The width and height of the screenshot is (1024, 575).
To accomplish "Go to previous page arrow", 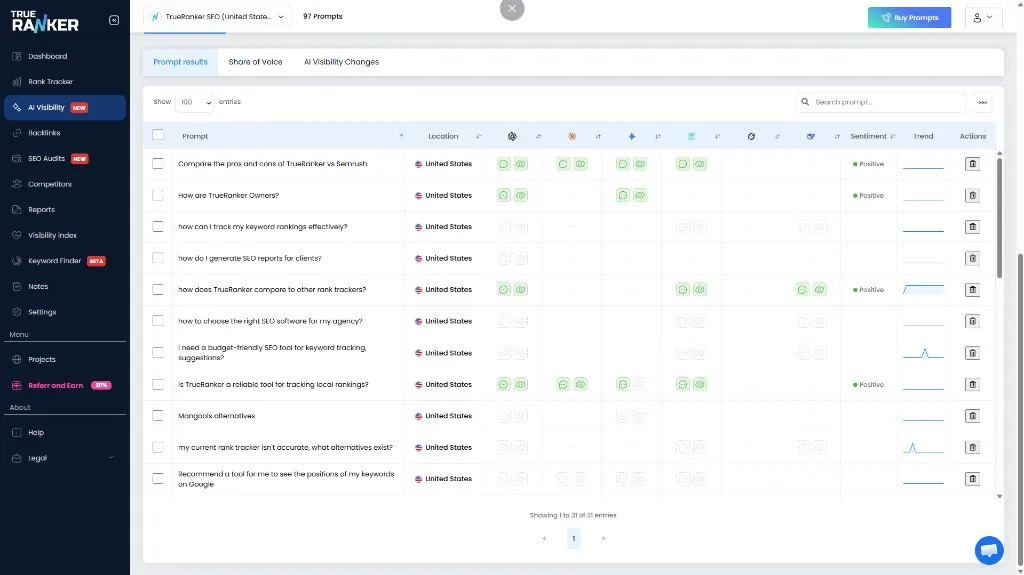I will tap(544, 538).
